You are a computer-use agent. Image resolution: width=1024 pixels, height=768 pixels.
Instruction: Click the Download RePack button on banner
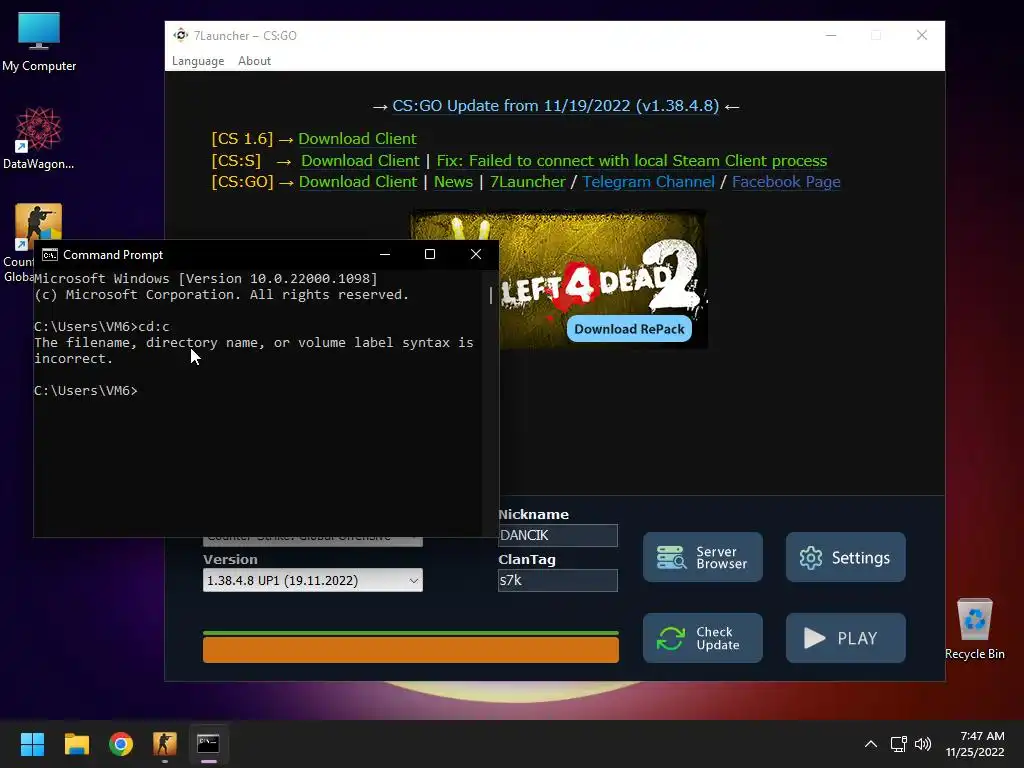[x=629, y=329]
